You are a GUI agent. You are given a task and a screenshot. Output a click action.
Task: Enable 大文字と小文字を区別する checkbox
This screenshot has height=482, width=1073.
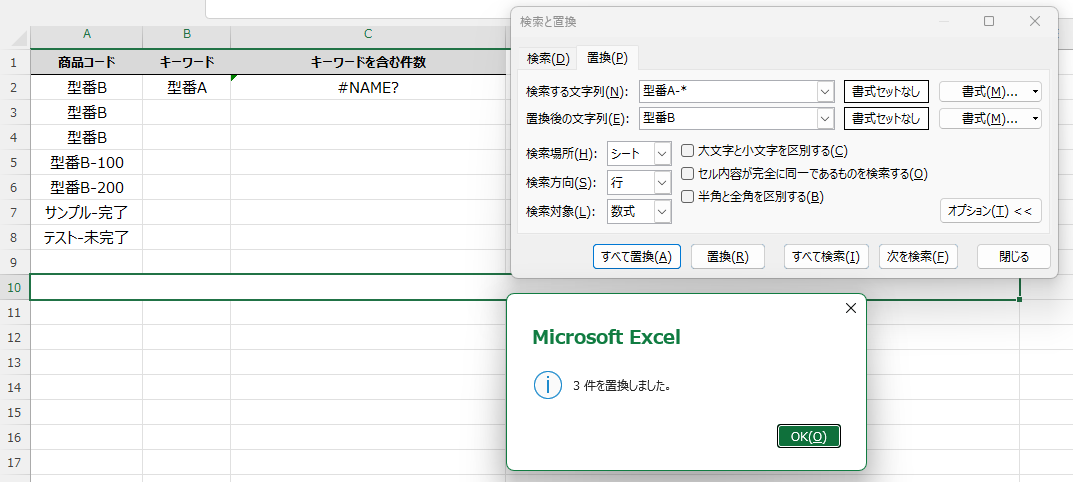pos(689,151)
